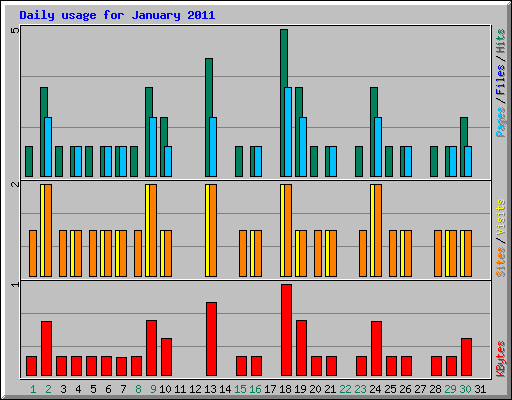Select the day "23" label on the x-axis
The width and height of the screenshot is (512, 400).
tap(360, 389)
